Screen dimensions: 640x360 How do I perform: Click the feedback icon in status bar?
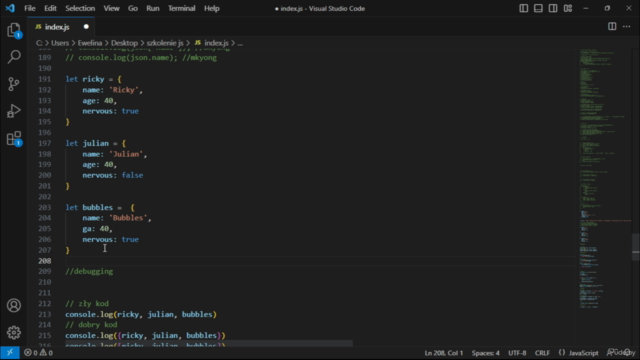pyautogui.click(x=611, y=352)
